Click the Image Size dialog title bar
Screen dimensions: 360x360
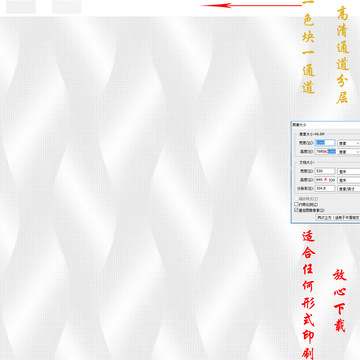pyautogui.click(x=325, y=124)
